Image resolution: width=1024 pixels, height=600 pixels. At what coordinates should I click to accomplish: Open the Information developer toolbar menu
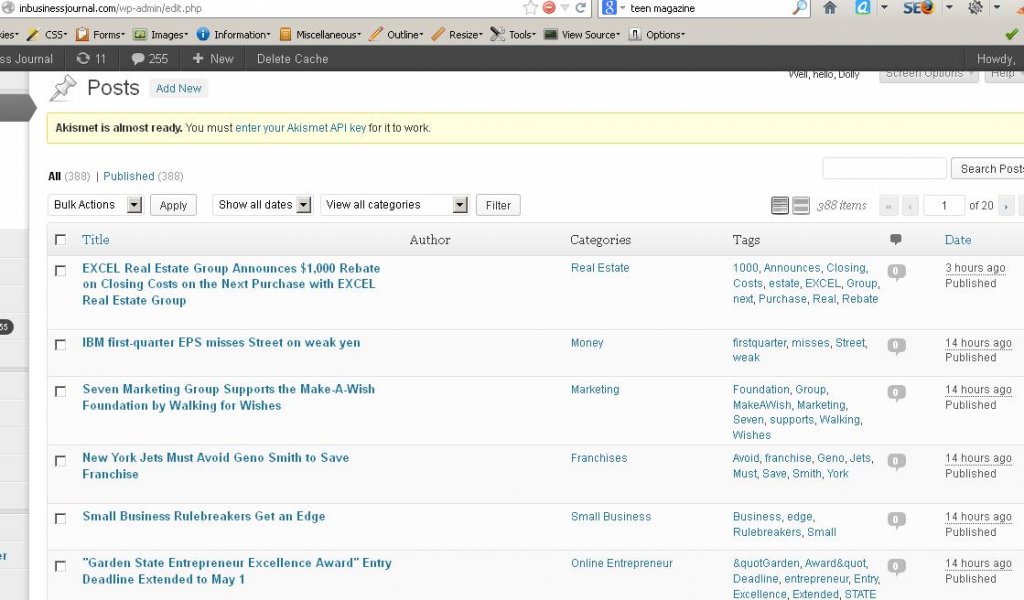233,35
